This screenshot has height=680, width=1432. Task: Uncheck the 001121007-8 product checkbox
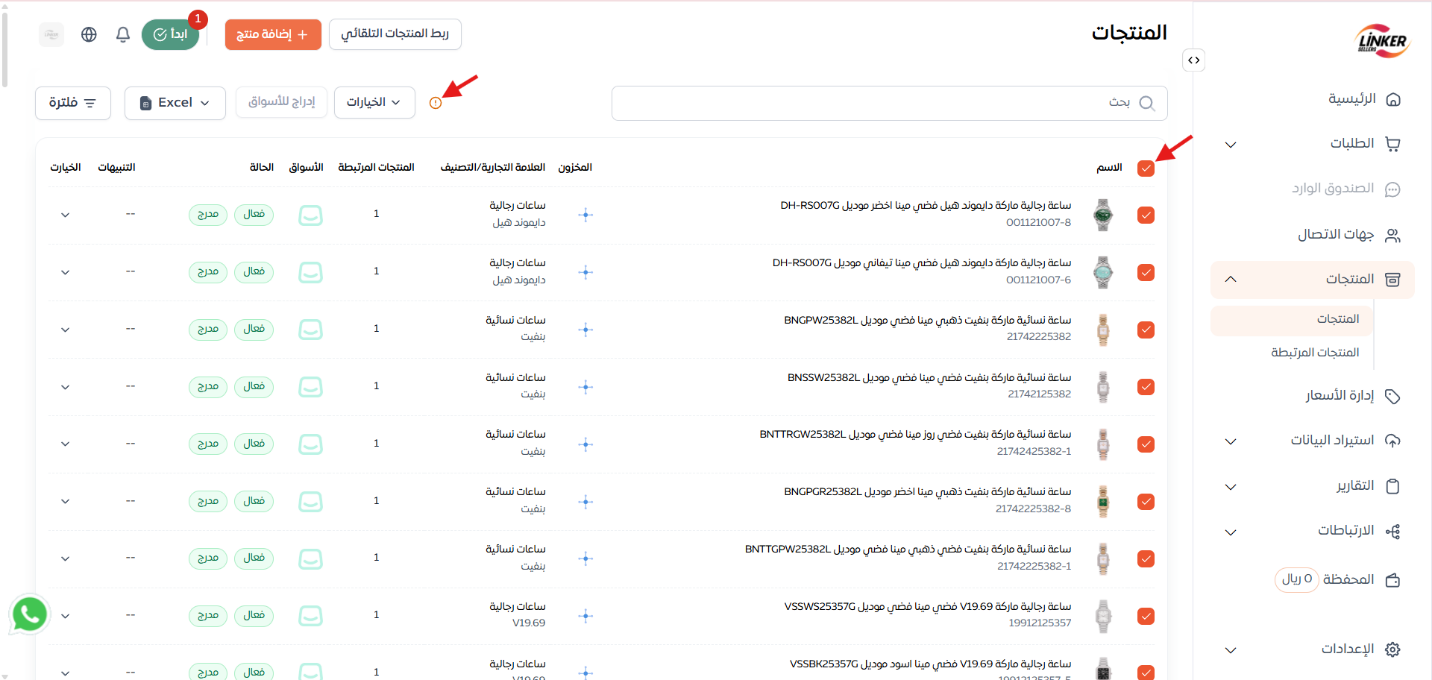[x=1146, y=215]
